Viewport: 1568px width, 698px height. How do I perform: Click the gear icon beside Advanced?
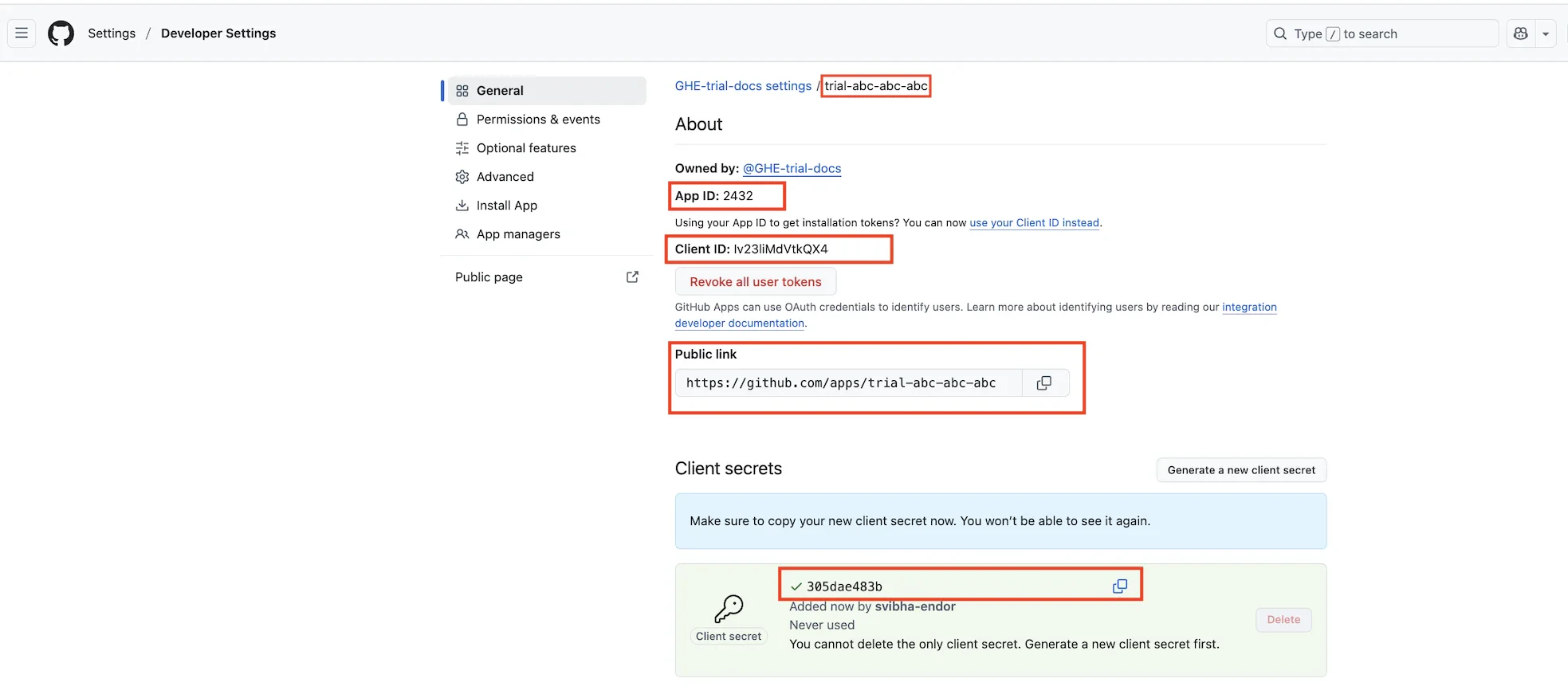462,177
